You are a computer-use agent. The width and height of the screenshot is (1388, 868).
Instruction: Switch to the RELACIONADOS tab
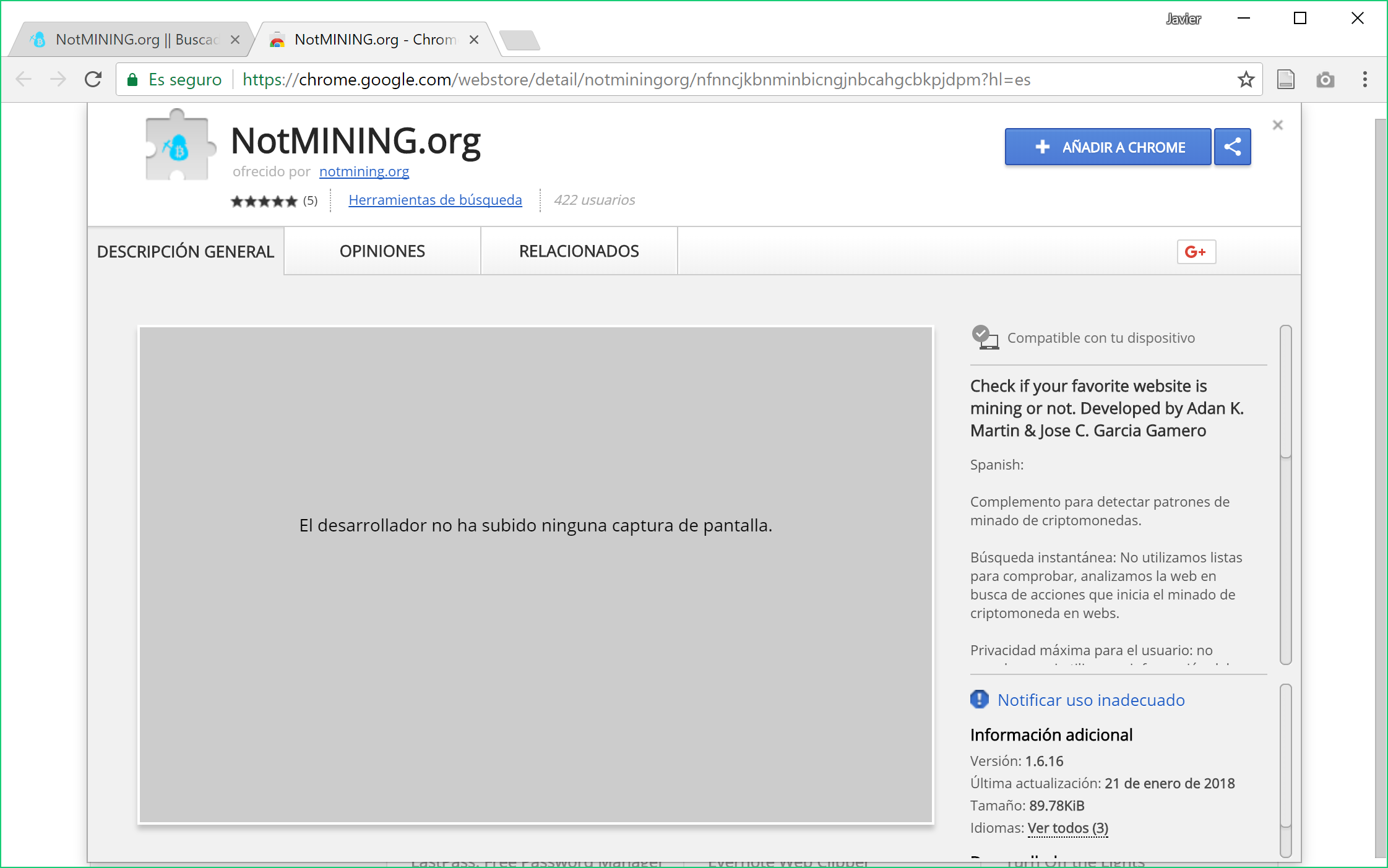(x=579, y=251)
